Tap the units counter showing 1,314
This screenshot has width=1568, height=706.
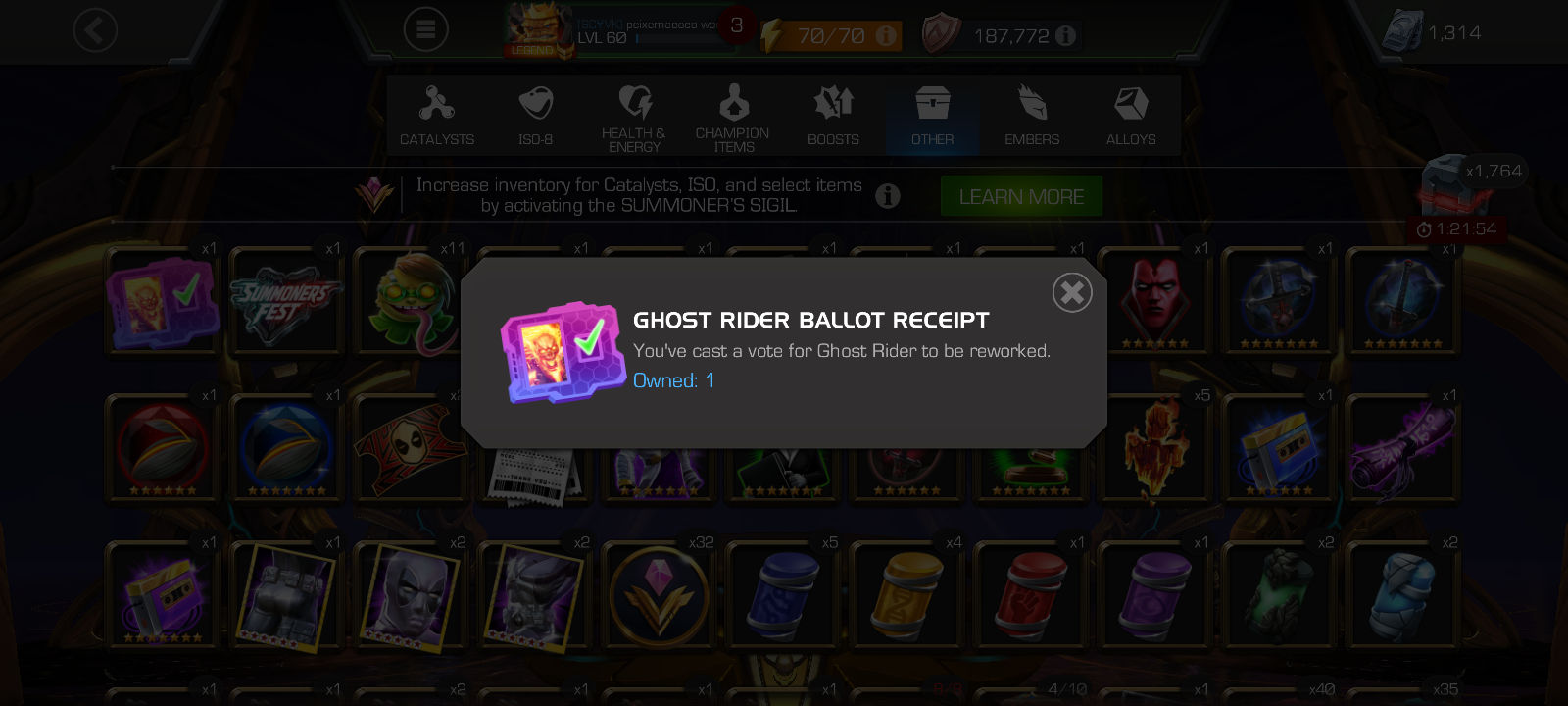tap(1432, 32)
